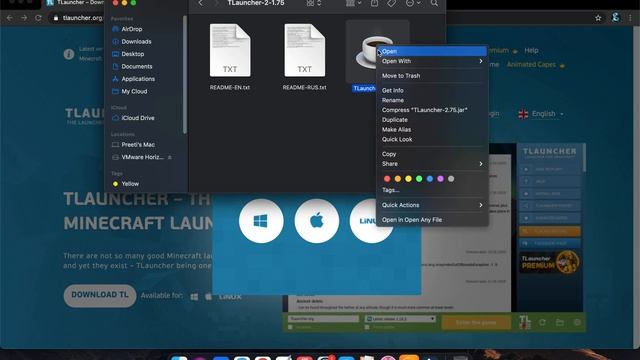Click the Finder share icon

pos(374,3)
